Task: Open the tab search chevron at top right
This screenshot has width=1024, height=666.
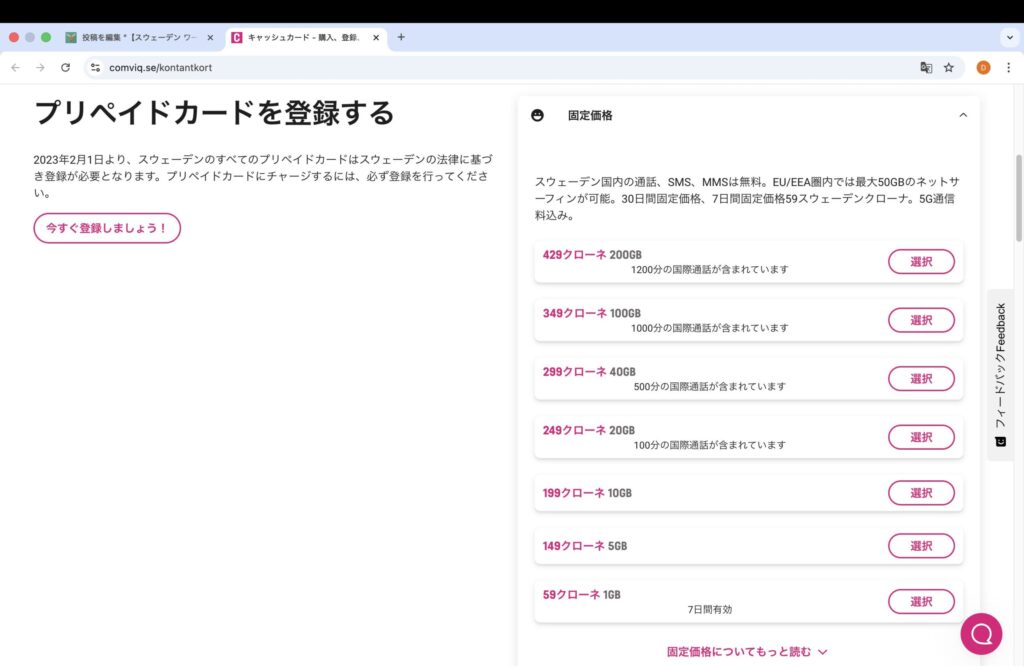Action: click(x=1009, y=37)
